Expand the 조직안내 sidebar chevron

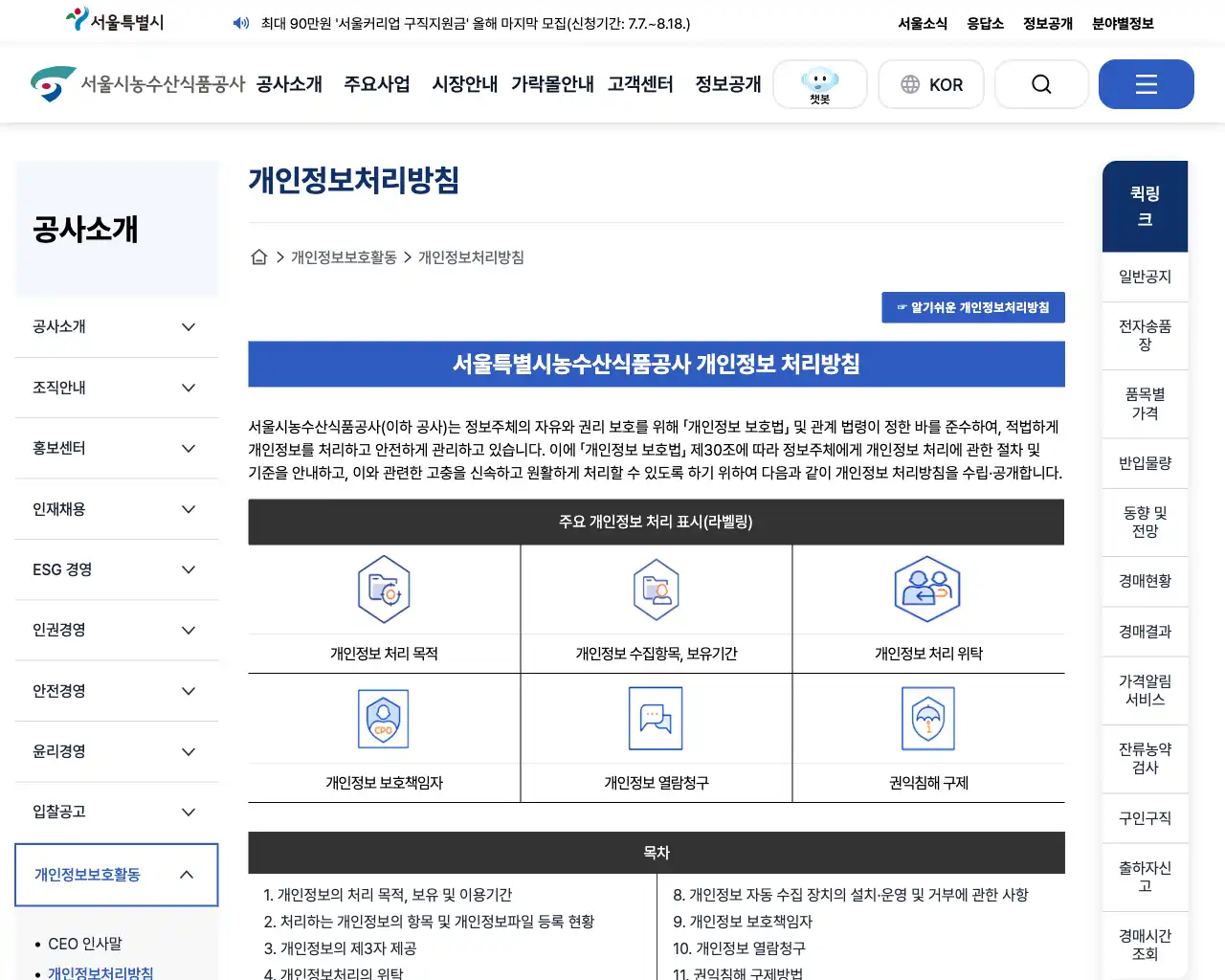(x=189, y=388)
